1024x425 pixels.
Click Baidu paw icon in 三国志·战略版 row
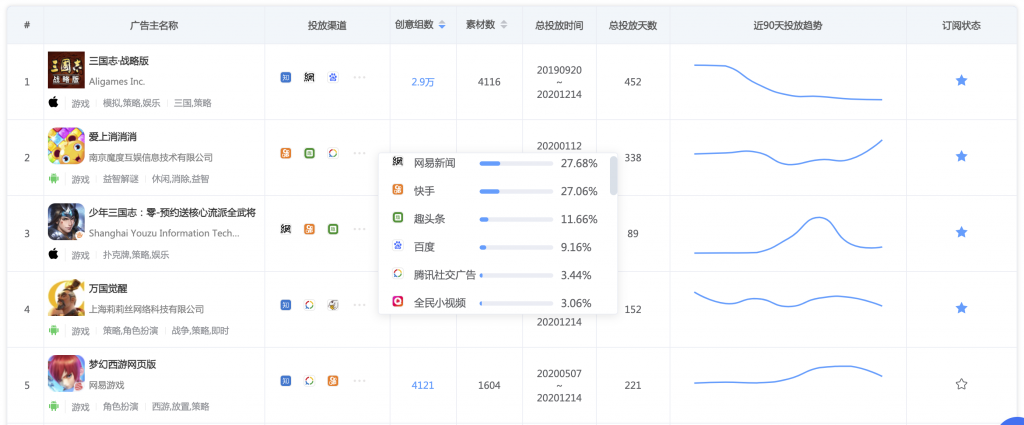[333, 78]
